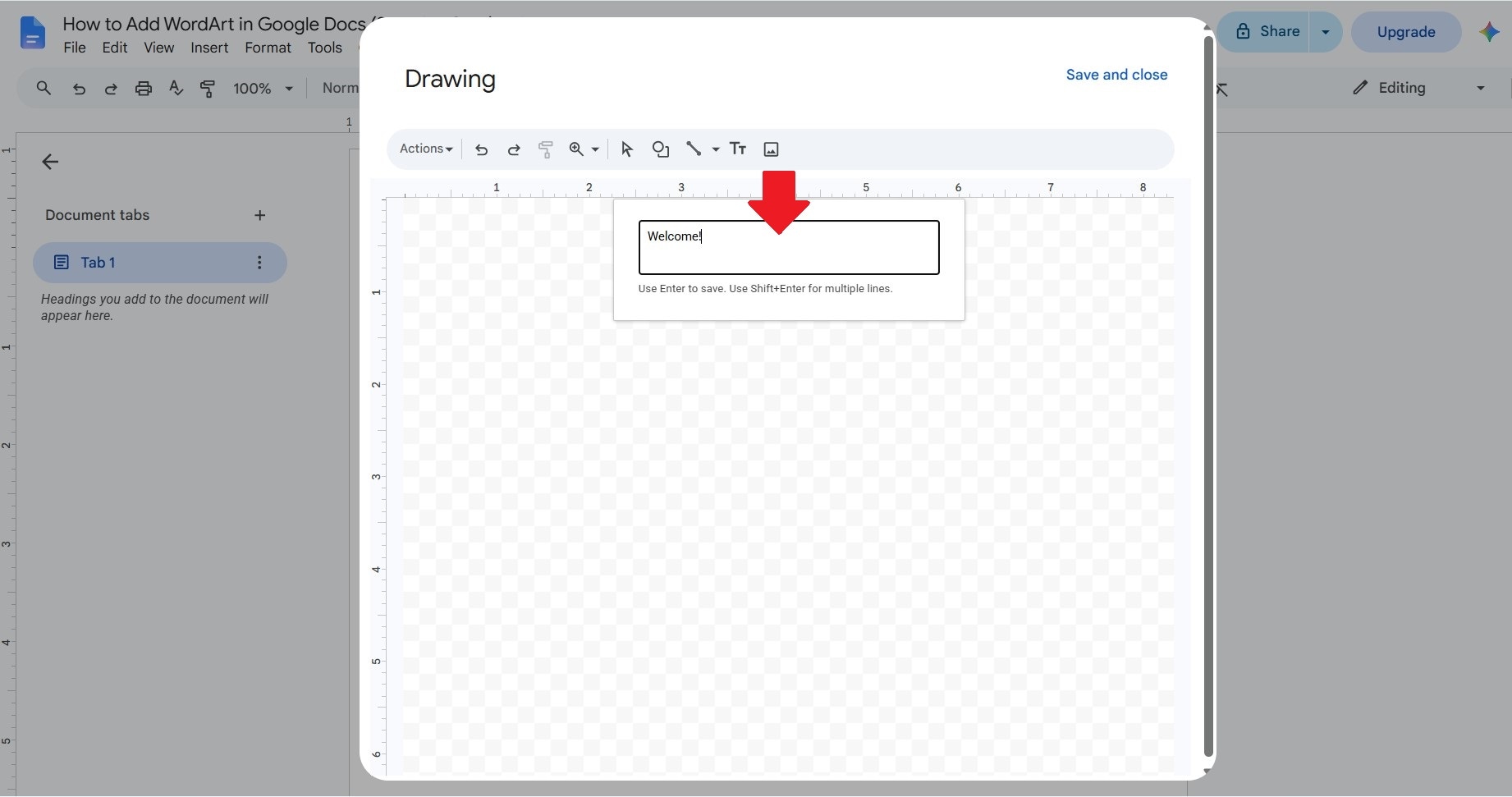The image size is (1512, 797).
Task: Open the View menu
Action: (x=158, y=48)
